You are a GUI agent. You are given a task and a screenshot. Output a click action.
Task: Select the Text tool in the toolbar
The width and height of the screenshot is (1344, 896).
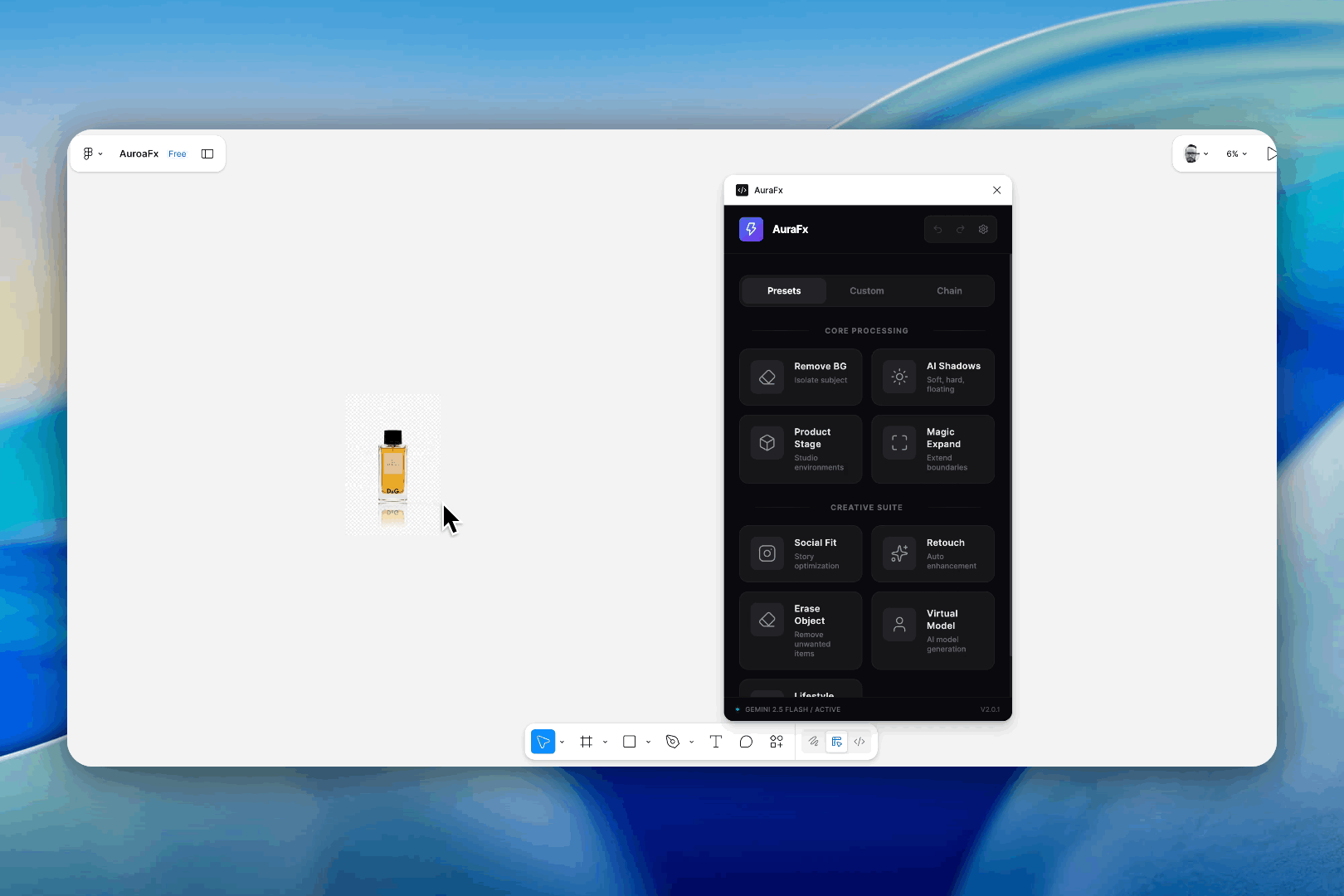pos(715,742)
